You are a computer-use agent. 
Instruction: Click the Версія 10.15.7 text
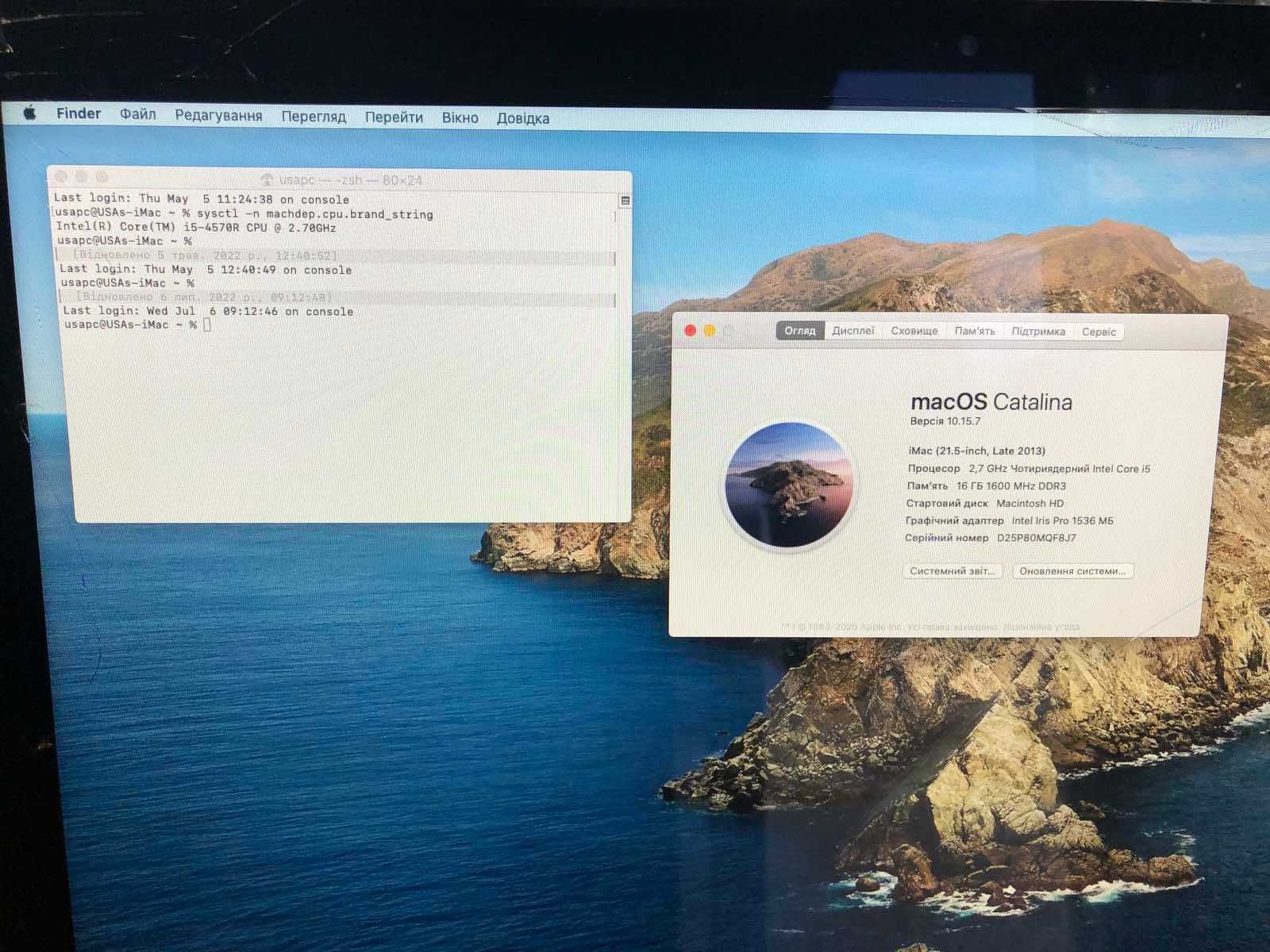[945, 421]
